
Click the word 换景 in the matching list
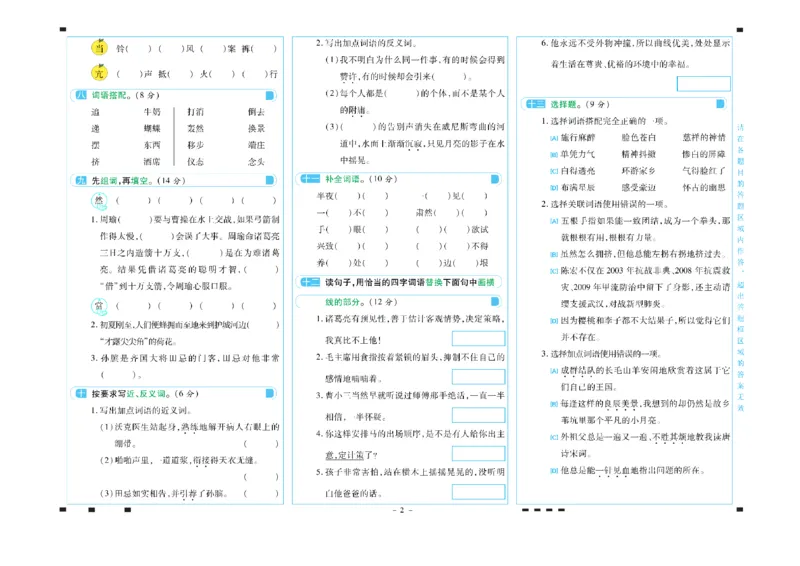[257, 129]
